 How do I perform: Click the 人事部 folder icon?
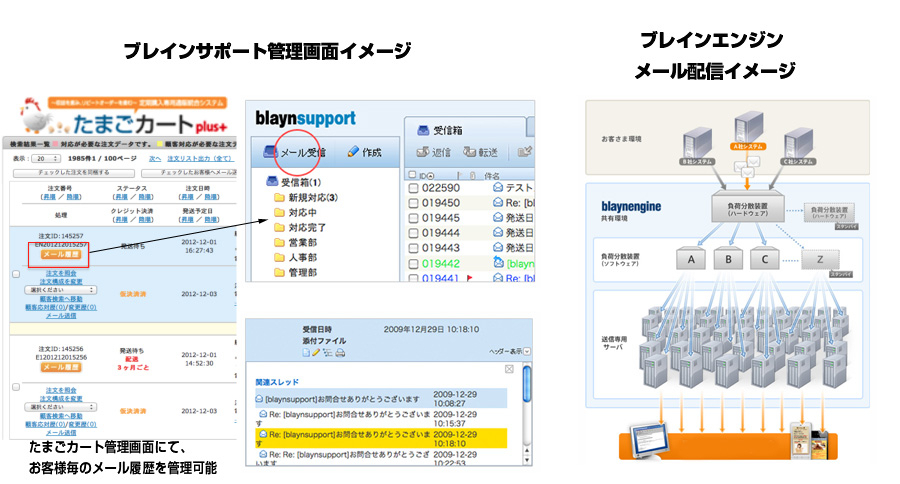(280, 257)
